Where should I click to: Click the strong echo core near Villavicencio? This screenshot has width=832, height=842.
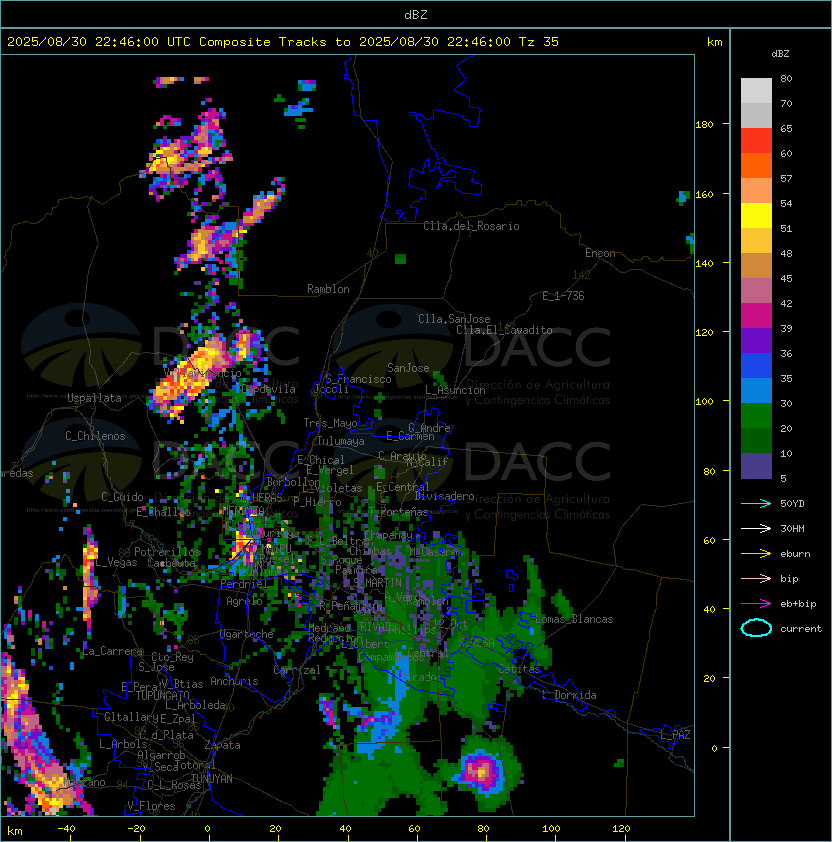[x=188, y=376]
